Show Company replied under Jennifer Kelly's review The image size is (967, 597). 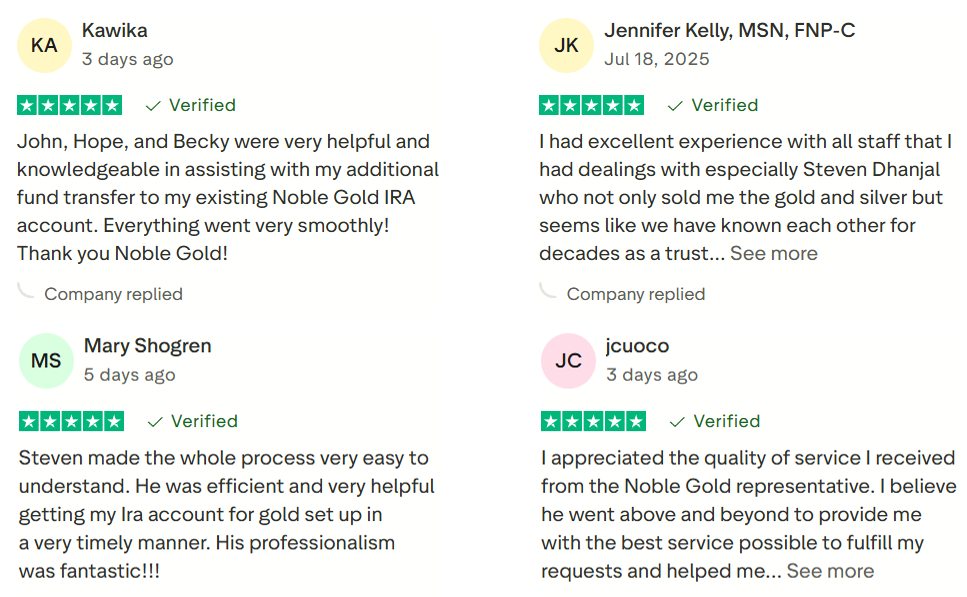click(x=635, y=294)
